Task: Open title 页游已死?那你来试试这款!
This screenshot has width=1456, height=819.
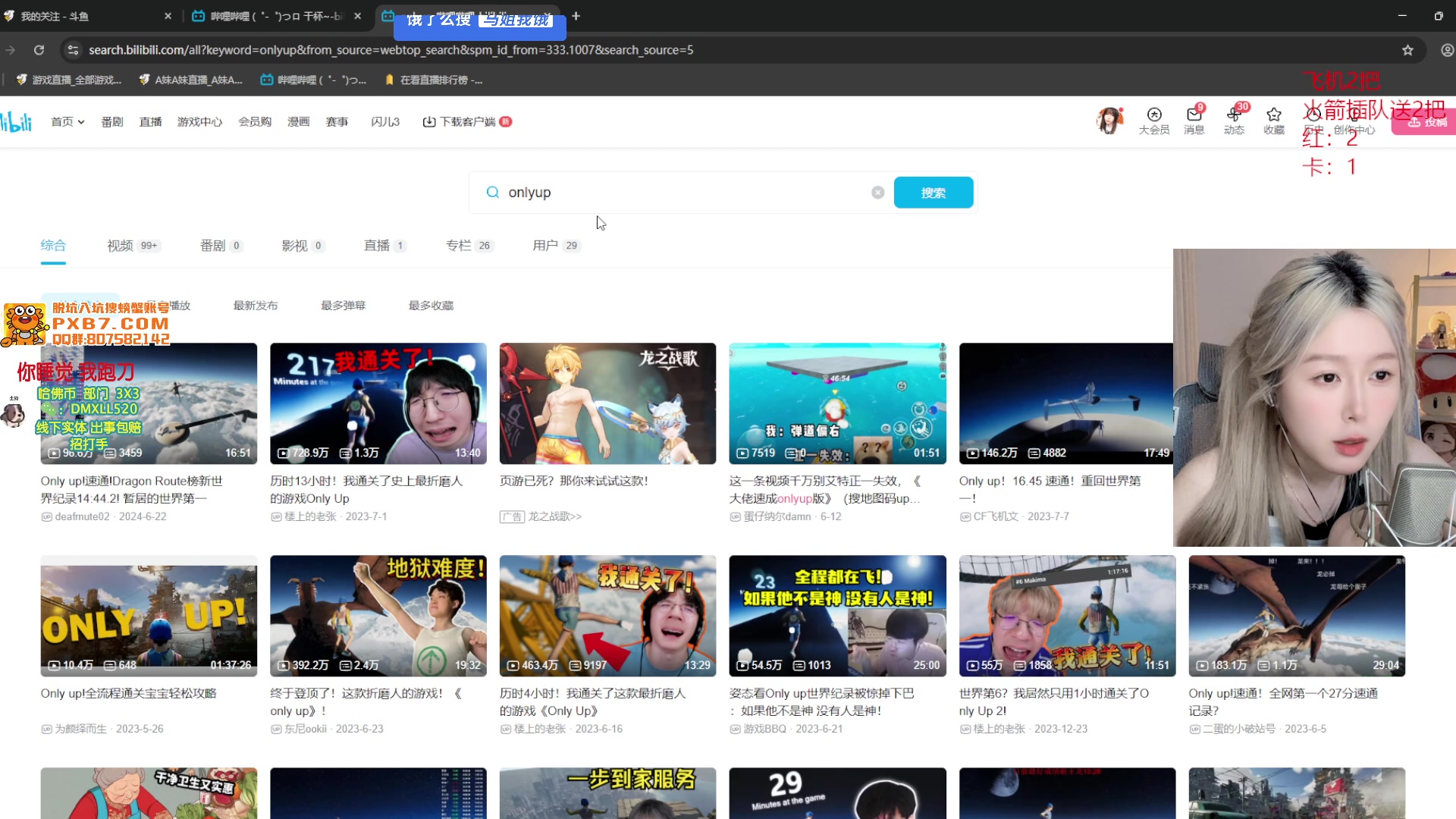Action: (x=574, y=481)
